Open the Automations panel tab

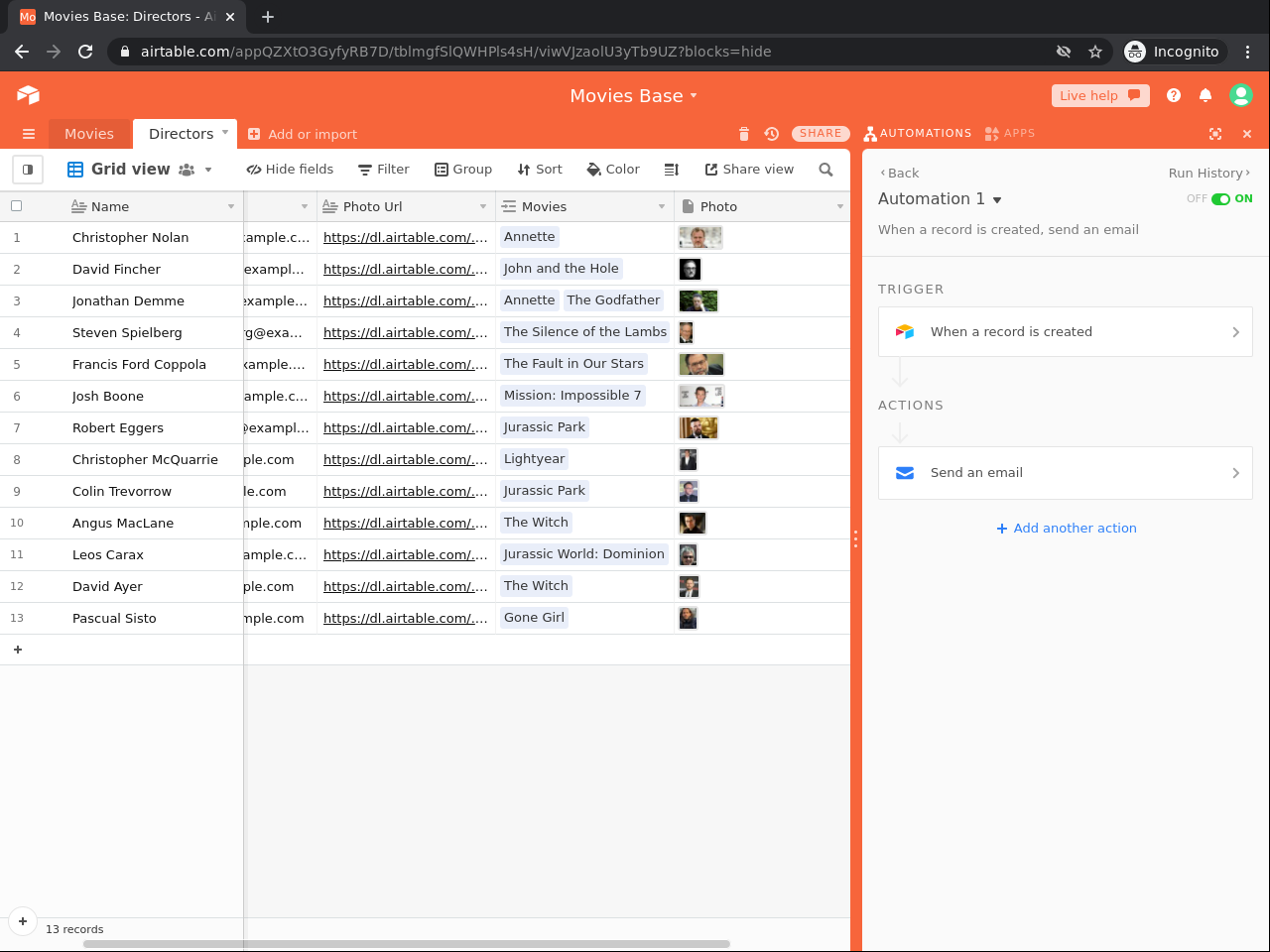point(918,134)
